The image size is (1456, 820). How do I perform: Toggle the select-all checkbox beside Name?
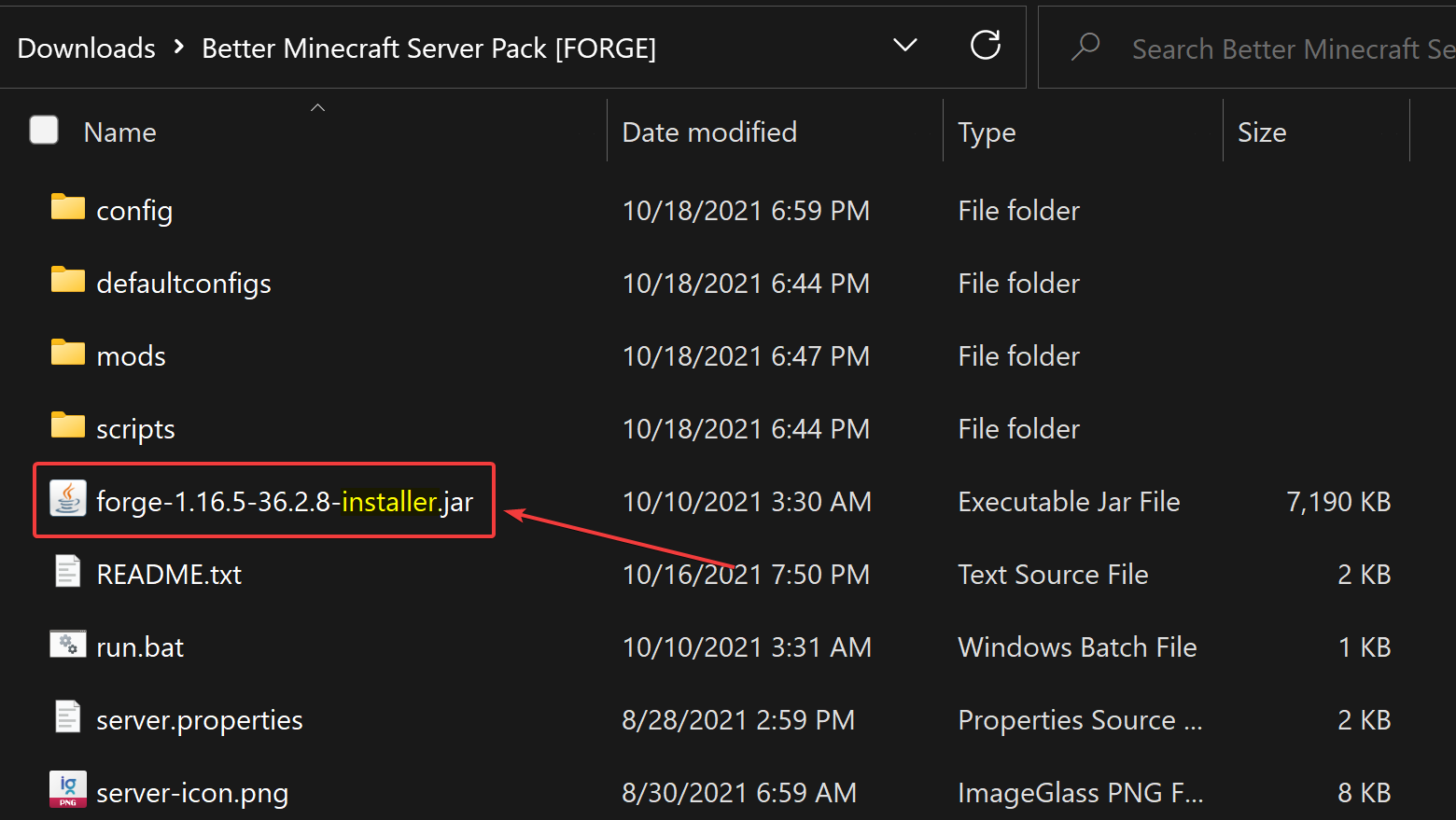tap(44, 131)
